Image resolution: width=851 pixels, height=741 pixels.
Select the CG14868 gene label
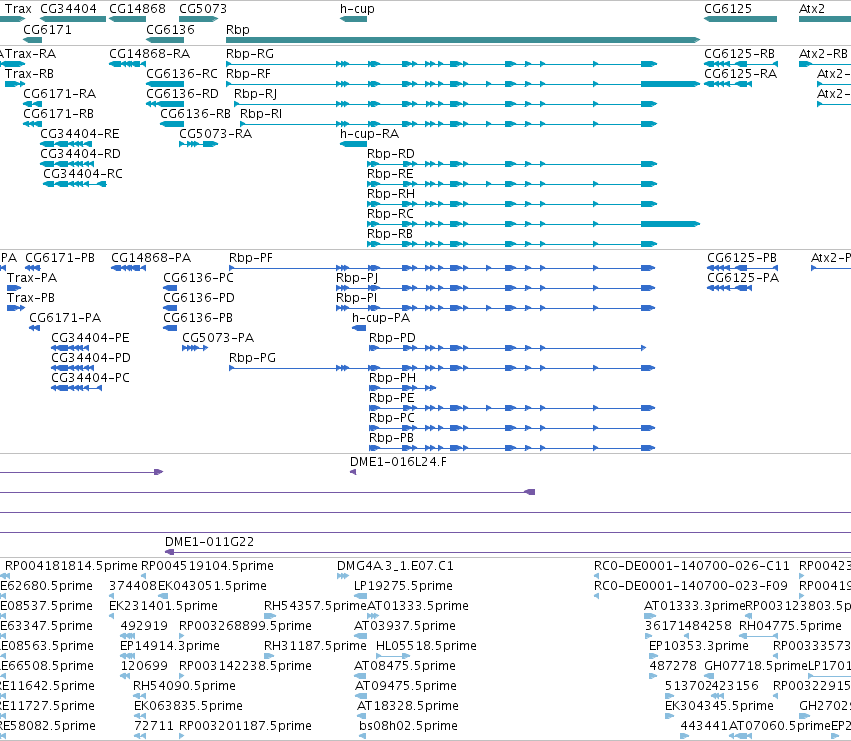click(x=137, y=9)
